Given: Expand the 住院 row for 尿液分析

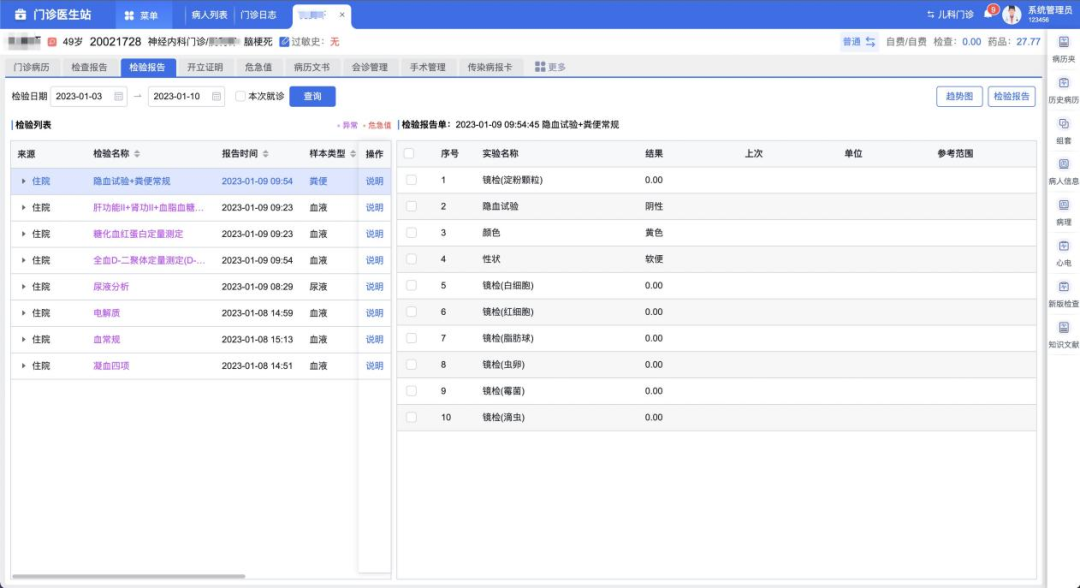Looking at the screenshot, I should coord(23,287).
